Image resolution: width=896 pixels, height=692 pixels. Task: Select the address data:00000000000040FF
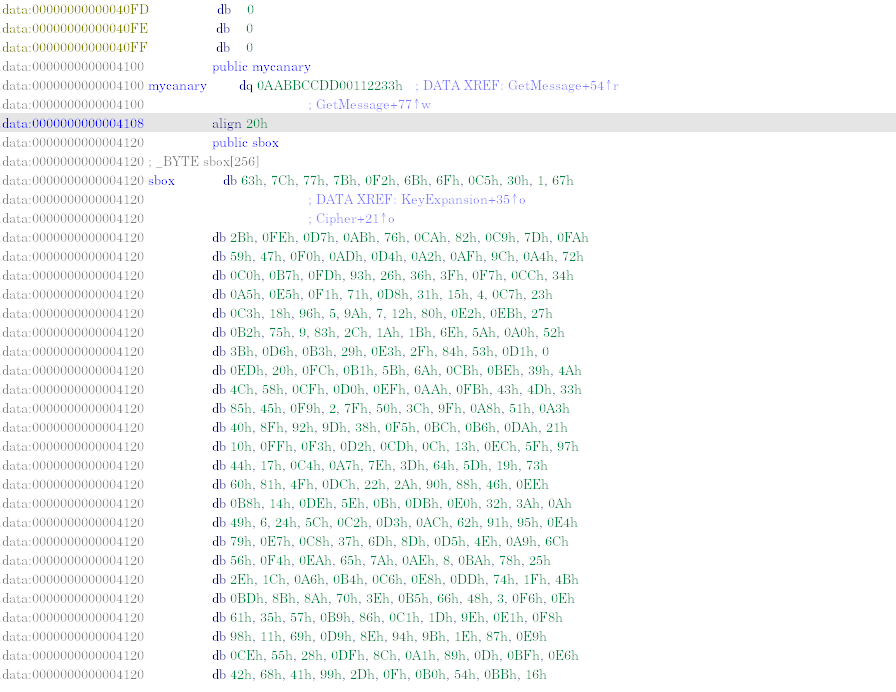tap(74, 47)
